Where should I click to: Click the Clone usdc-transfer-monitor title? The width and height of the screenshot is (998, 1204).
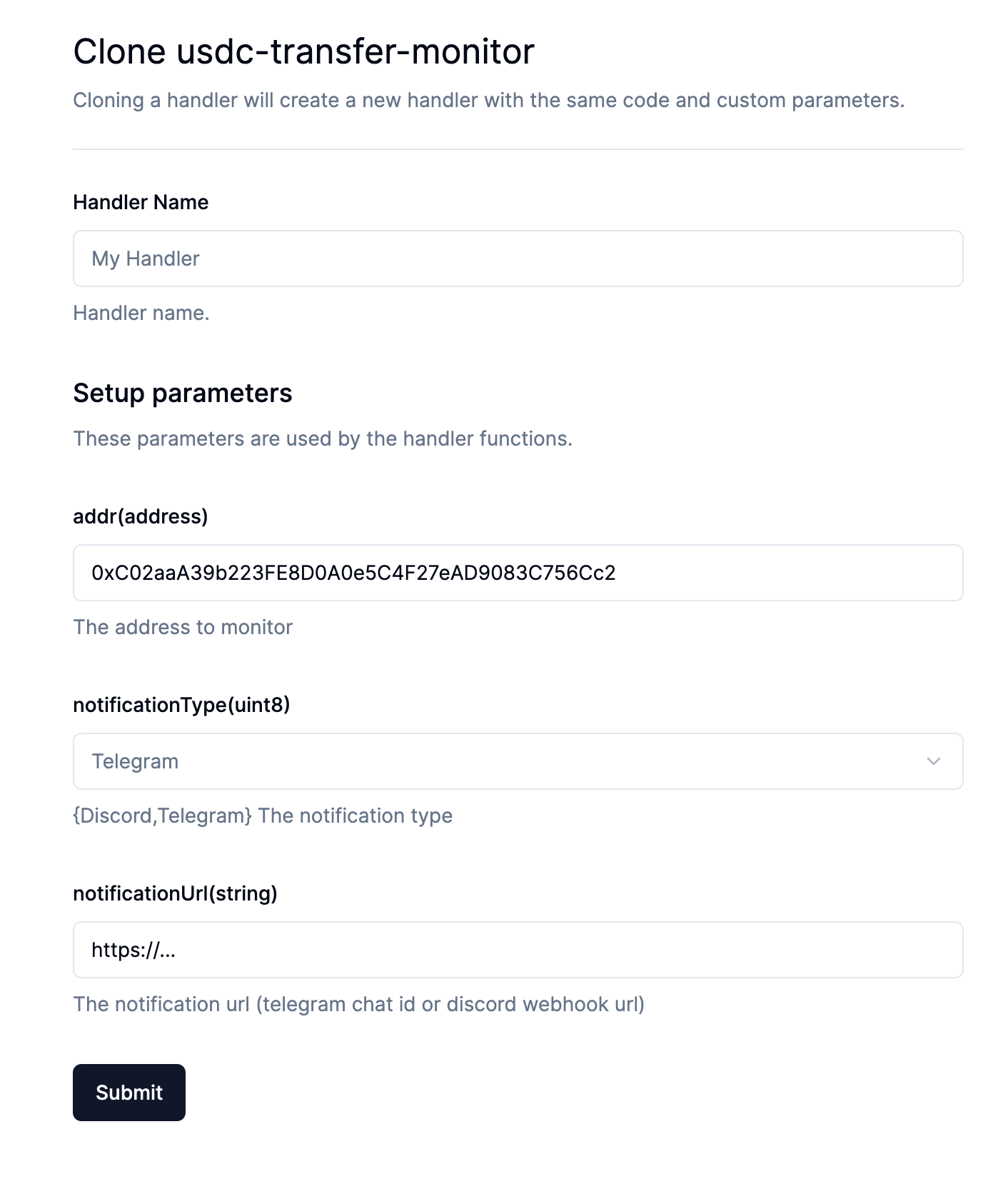point(303,51)
